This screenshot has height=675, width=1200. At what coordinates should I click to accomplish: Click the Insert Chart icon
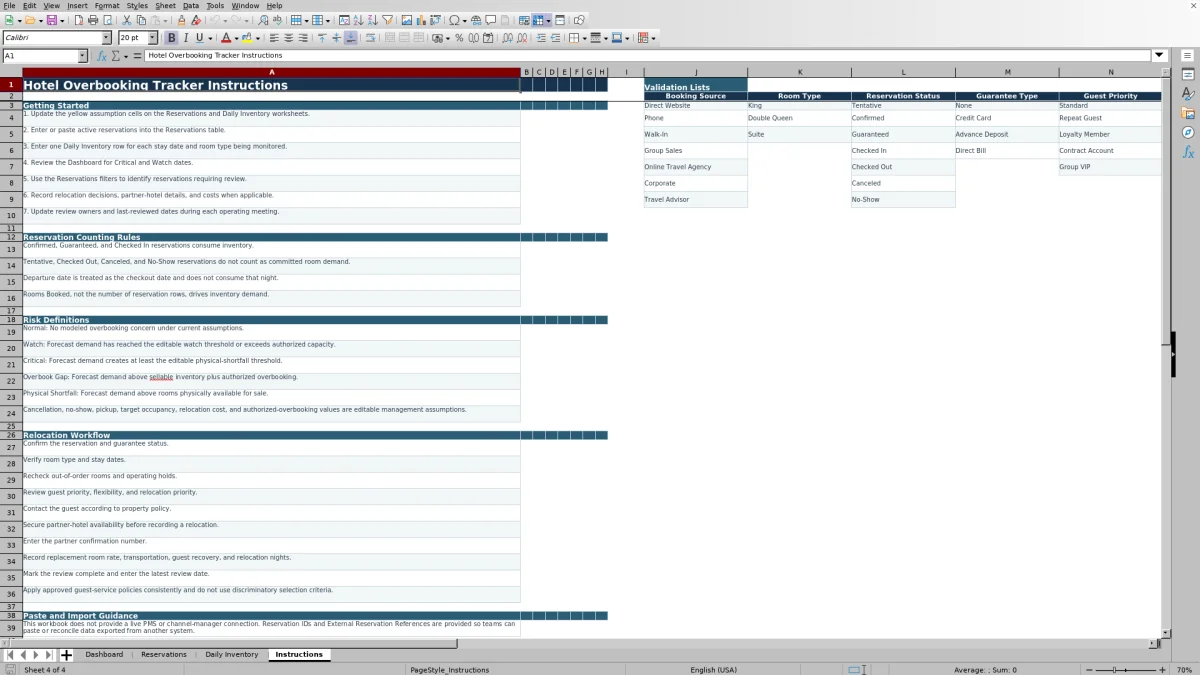(x=421, y=20)
